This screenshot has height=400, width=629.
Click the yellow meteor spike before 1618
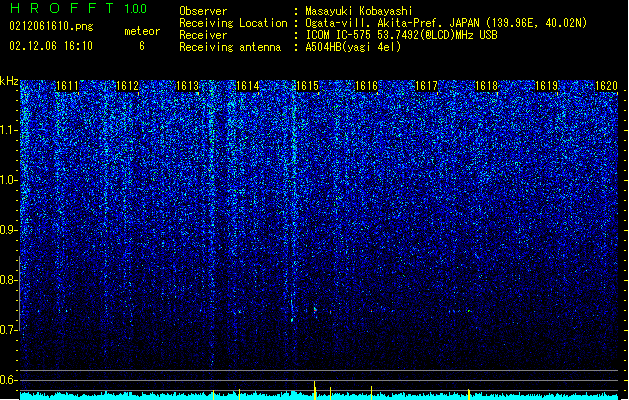click(469, 394)
